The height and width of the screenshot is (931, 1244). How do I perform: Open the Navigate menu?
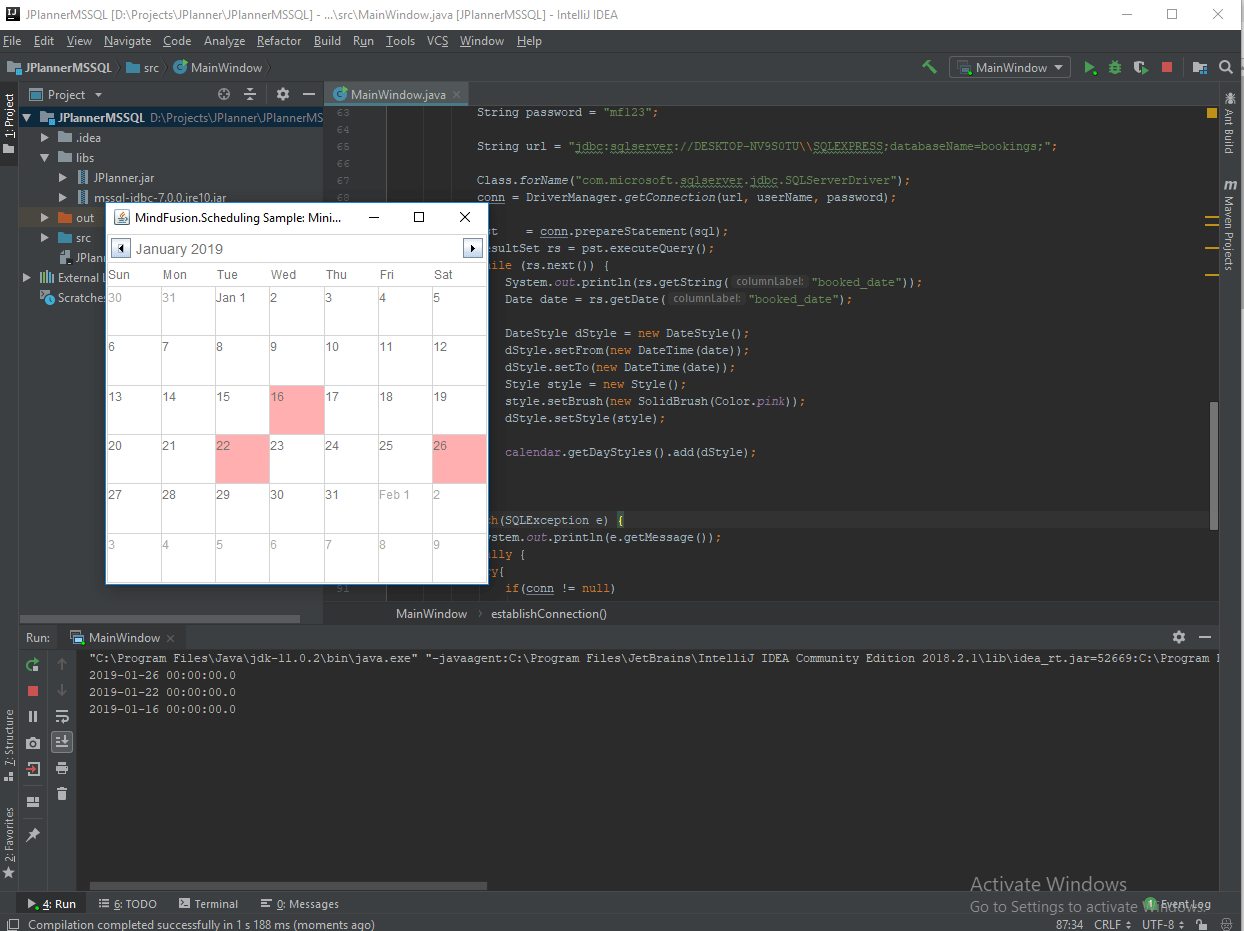click(127, 41)
